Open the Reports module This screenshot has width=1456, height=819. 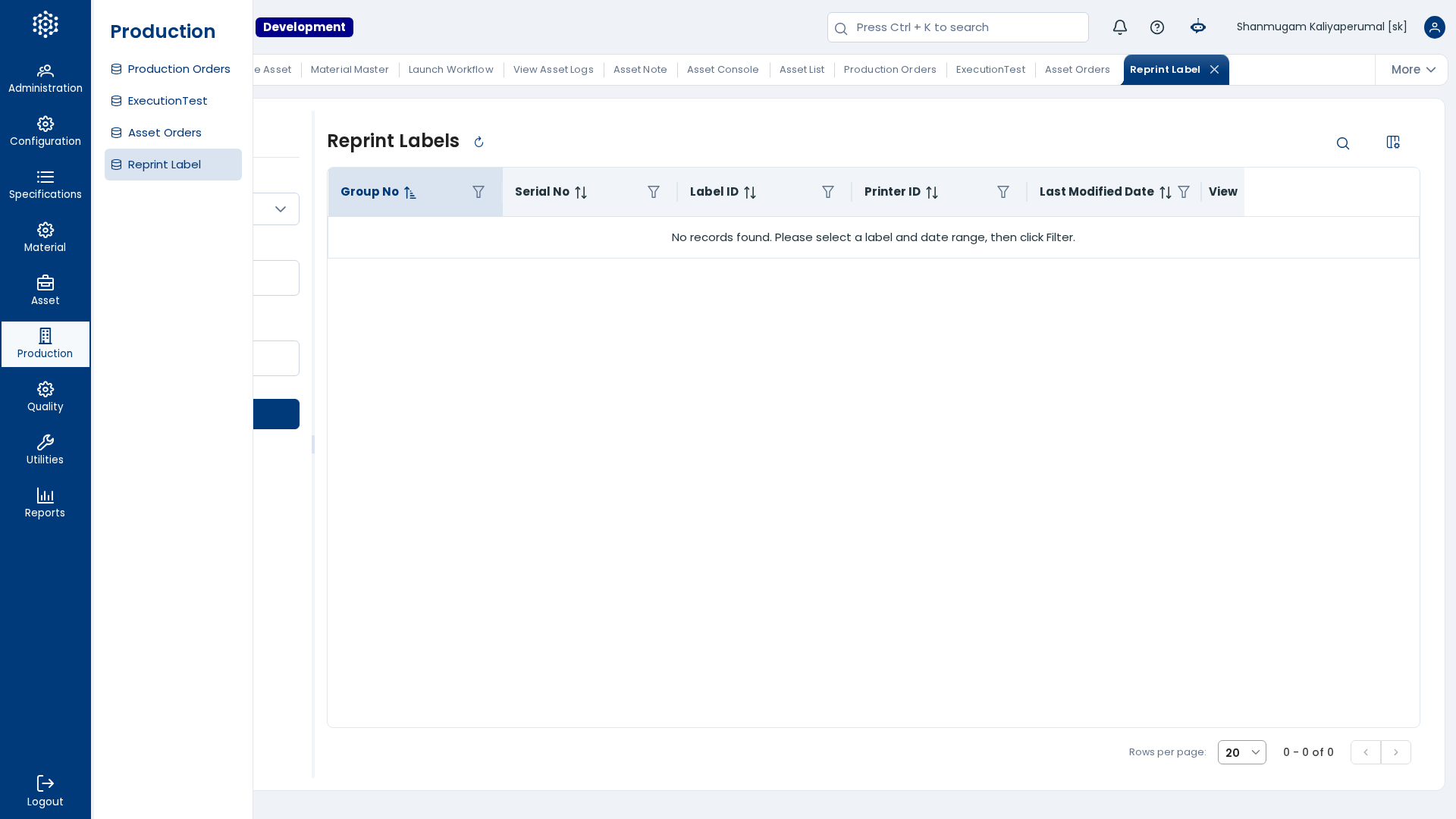45,504
